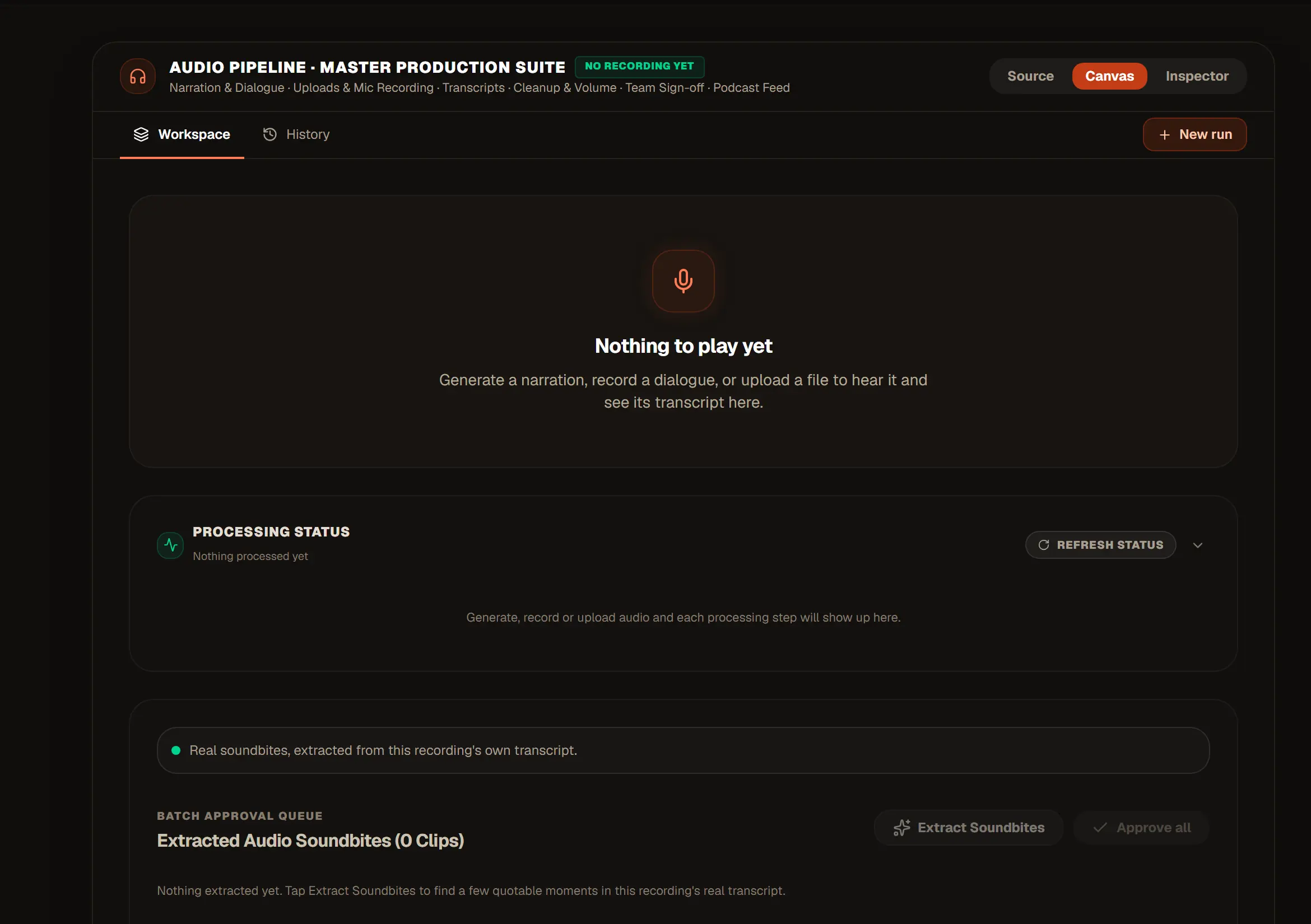Click Approve all button
The image size is (1311, 924).
[x=1141, y=828]
